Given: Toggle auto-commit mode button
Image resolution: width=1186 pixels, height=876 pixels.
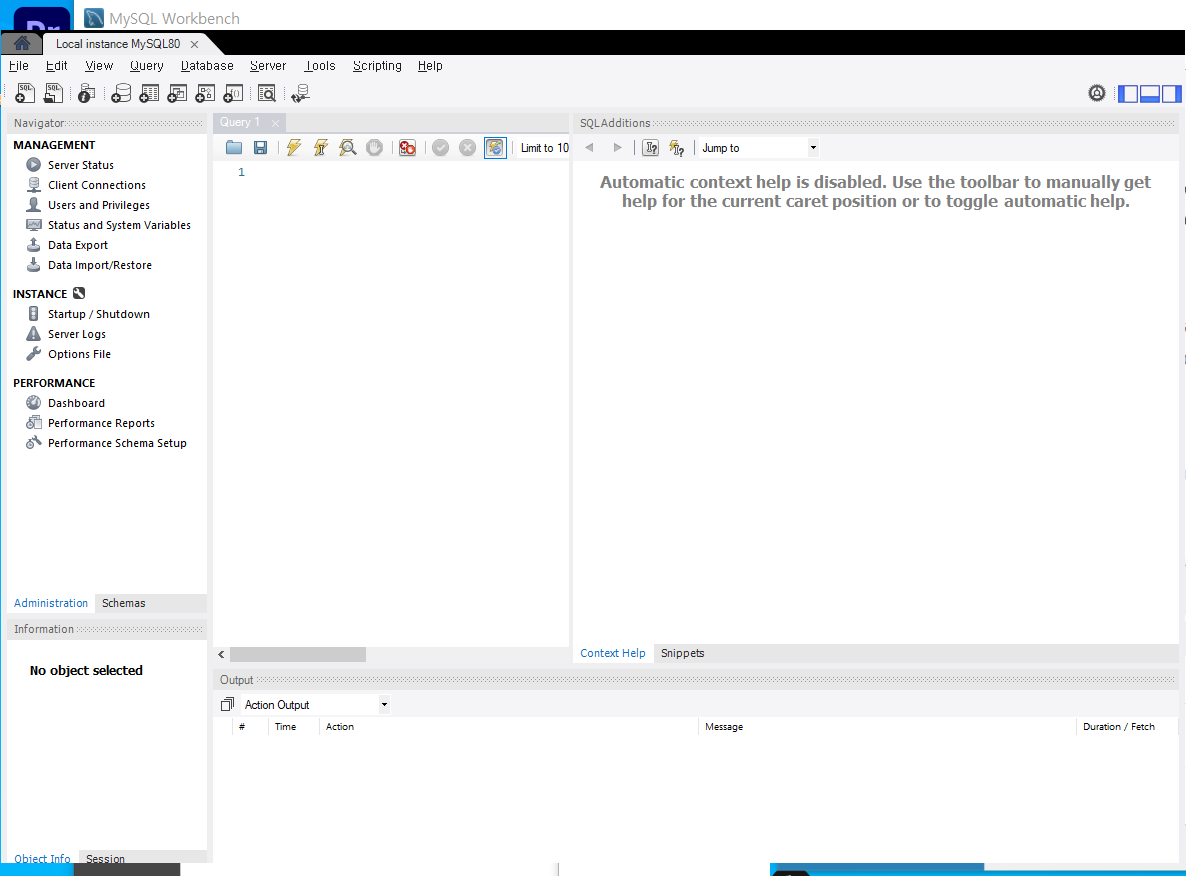Looking at the screenshot, I should click(495, 148).
